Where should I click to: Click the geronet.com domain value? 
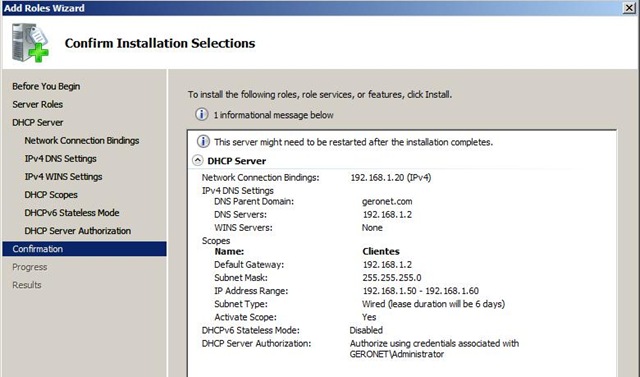(387, 201)
